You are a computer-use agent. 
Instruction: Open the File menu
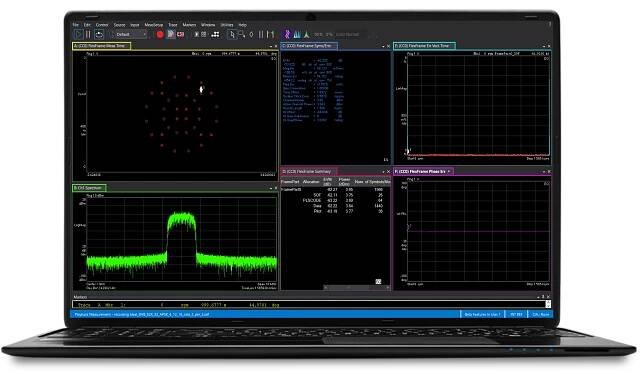point(76,25)
